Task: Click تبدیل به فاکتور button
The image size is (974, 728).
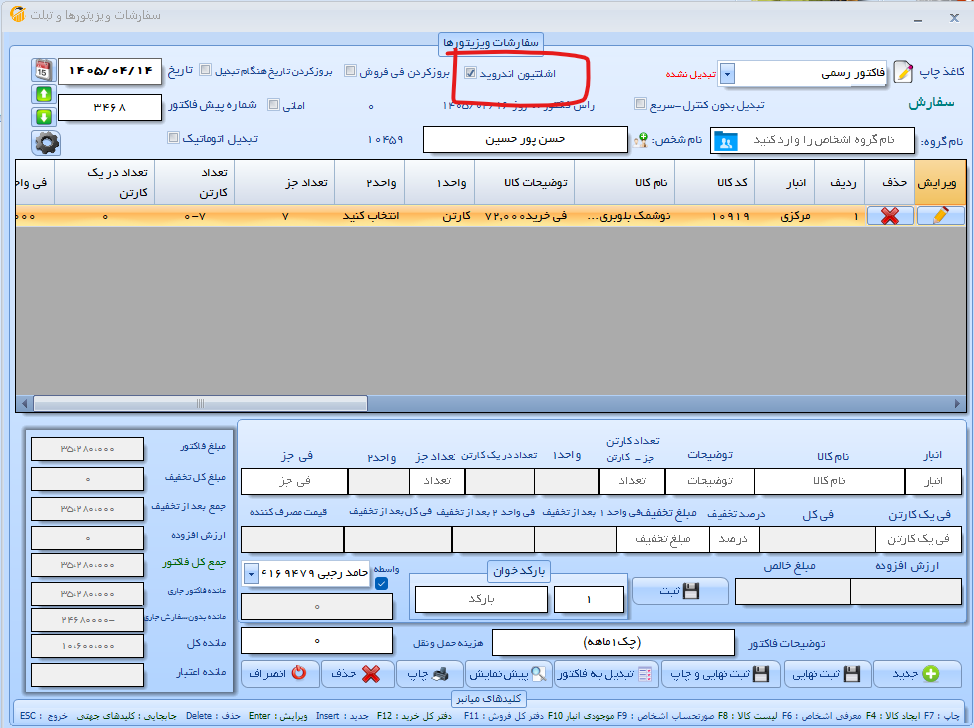Action: (x=605, y=674)
